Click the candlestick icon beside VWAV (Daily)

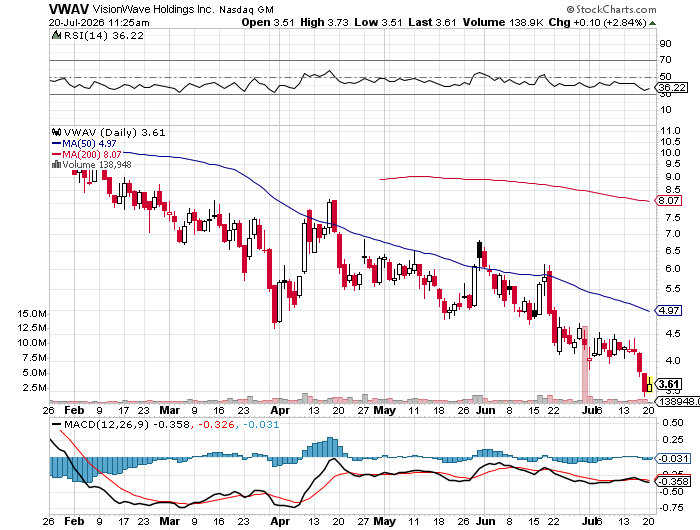pos(57,132)
